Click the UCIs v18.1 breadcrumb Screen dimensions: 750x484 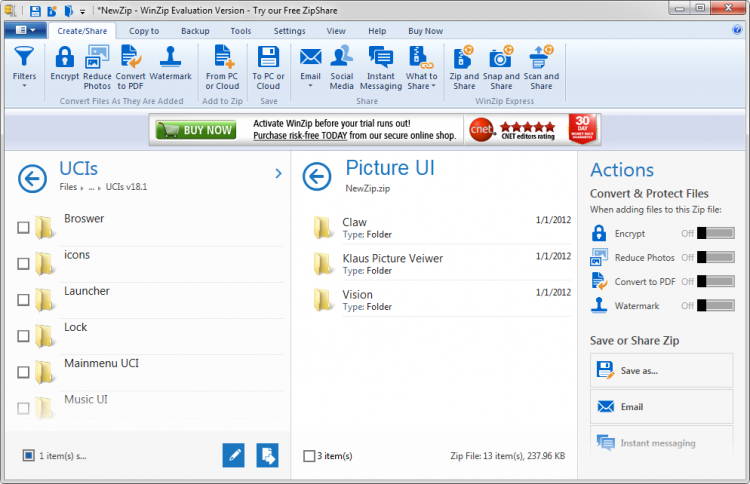click(126, 187)
